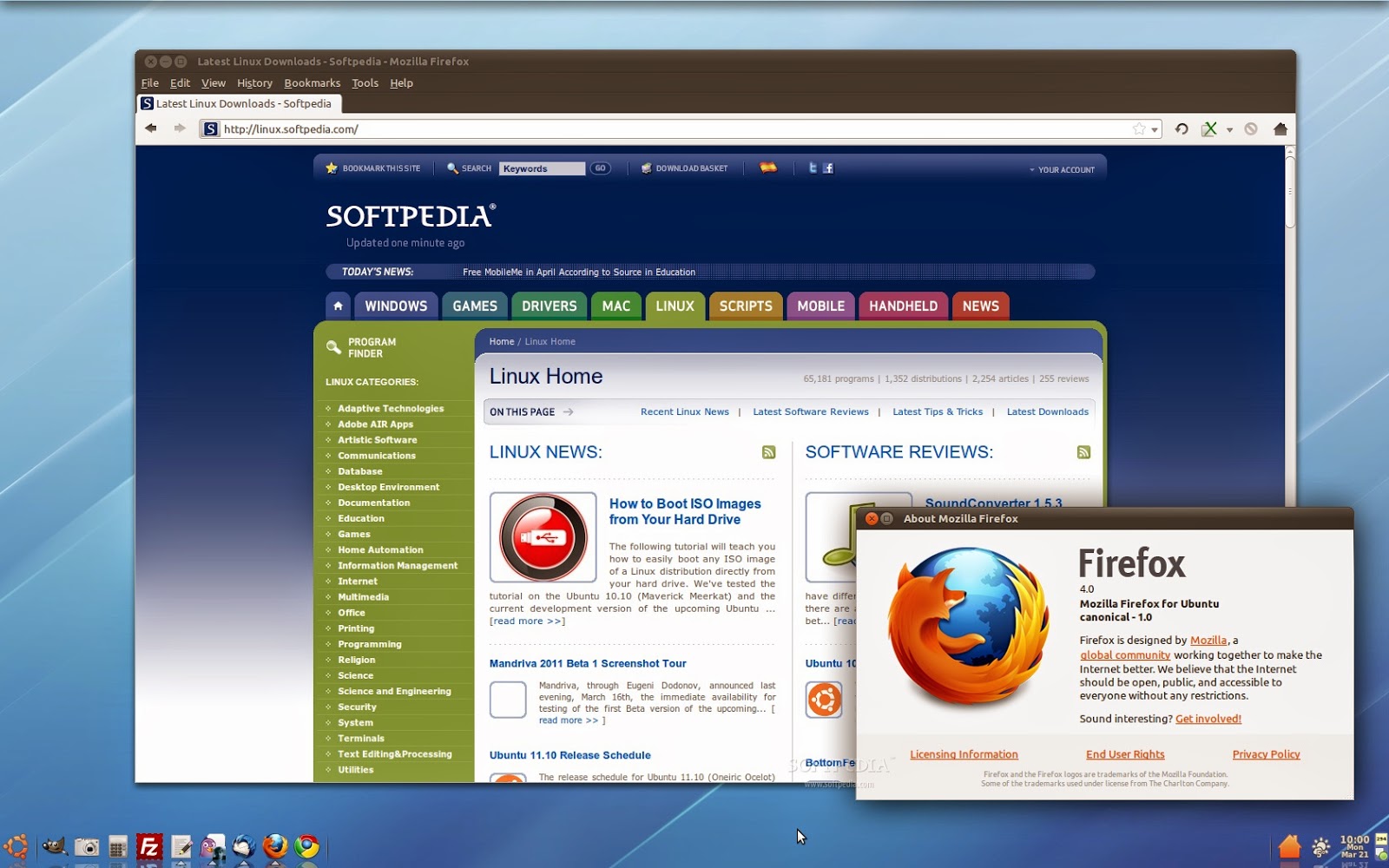Click the Twitter icon in the Softpedia header

pos(813,168)
